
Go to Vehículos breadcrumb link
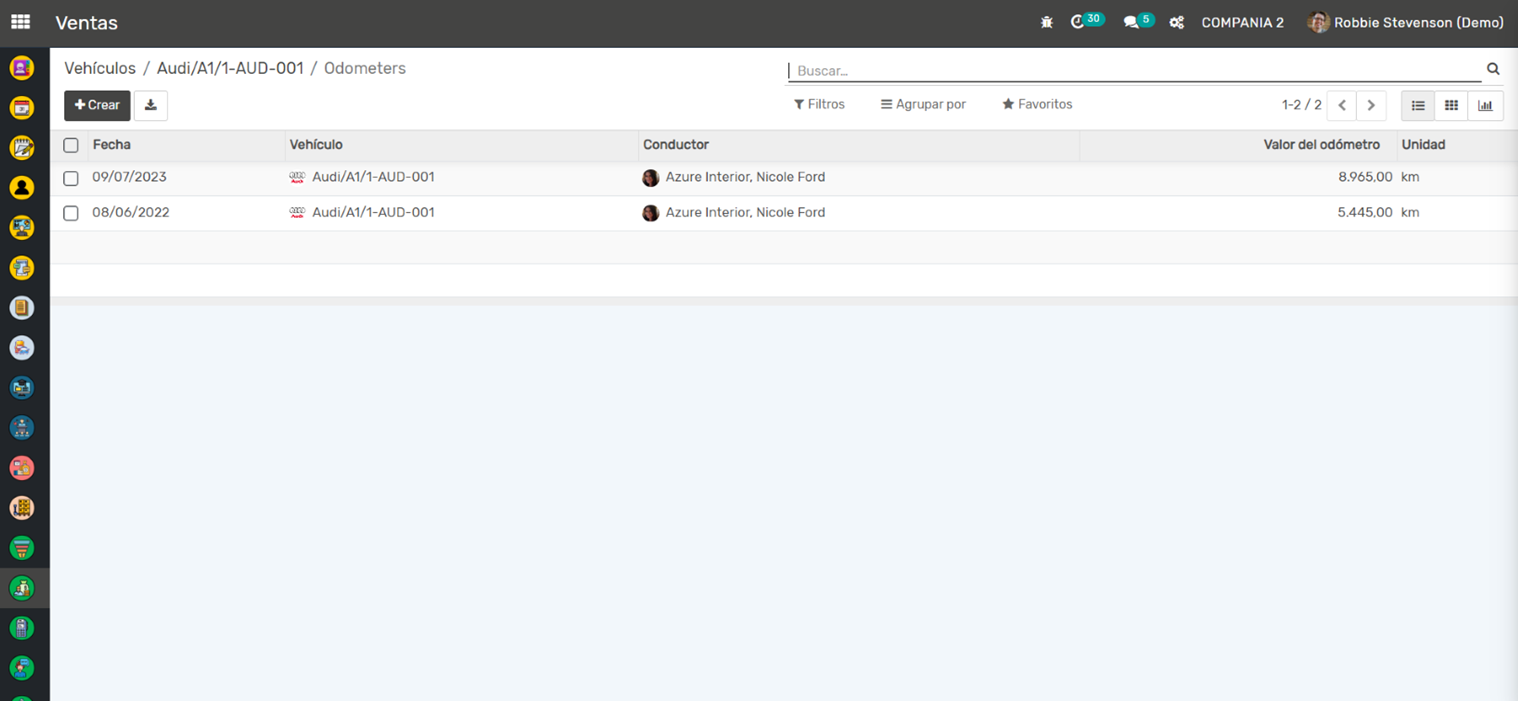pos(100,68)
